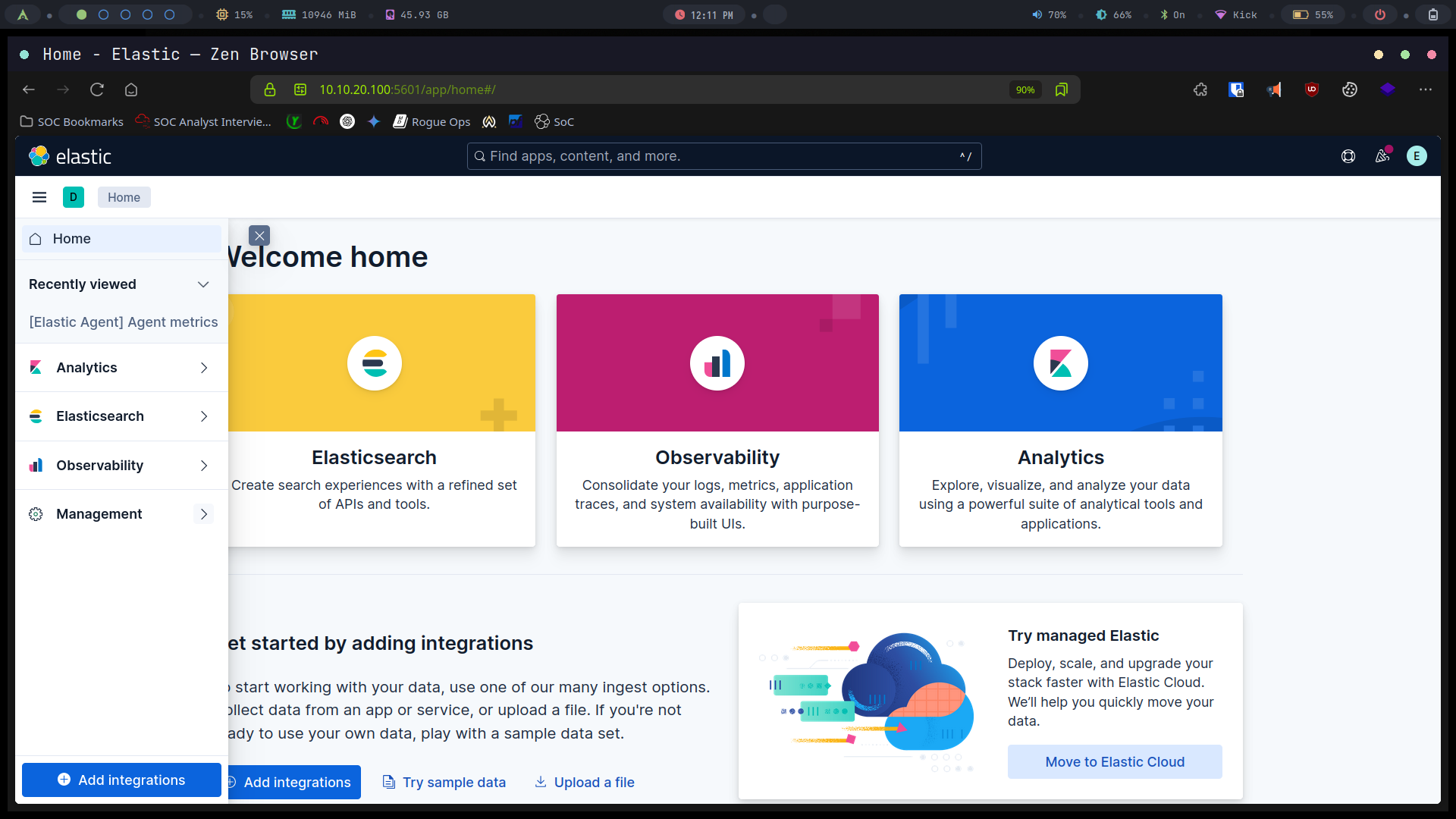Open the newsfeed notifications icon
This screenshot has height=819, width=1456.
tap(1382, 156)
